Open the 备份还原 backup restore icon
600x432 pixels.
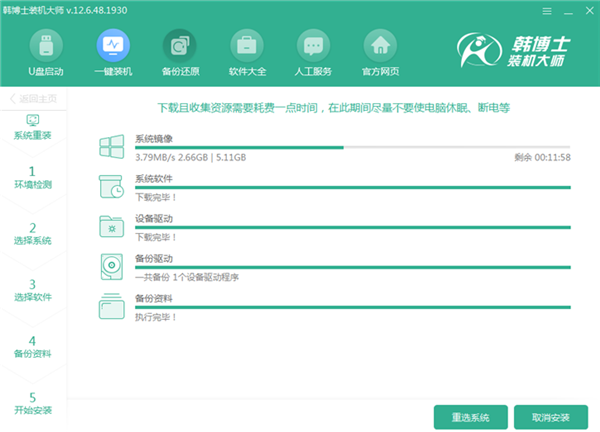coord(180,46)
